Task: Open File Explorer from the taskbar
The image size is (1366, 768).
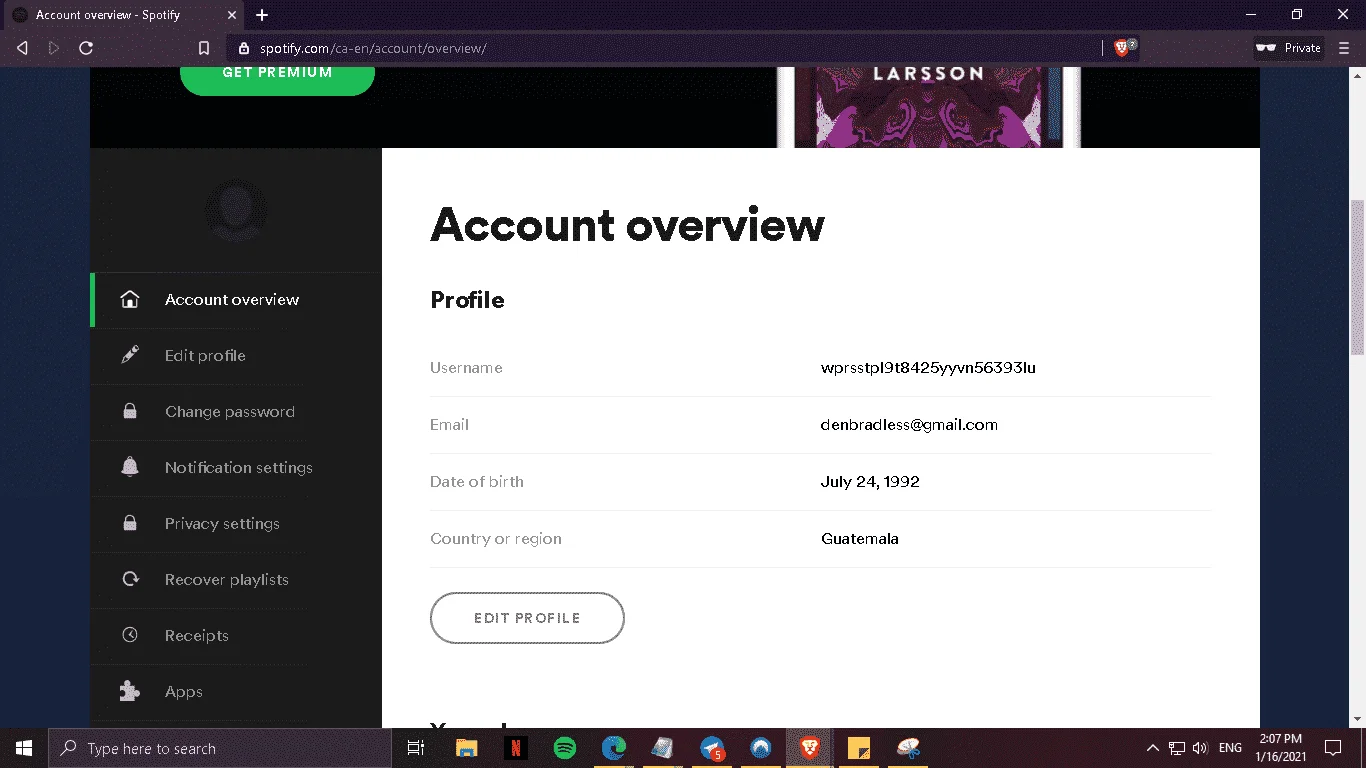Action: pos(467,748)
